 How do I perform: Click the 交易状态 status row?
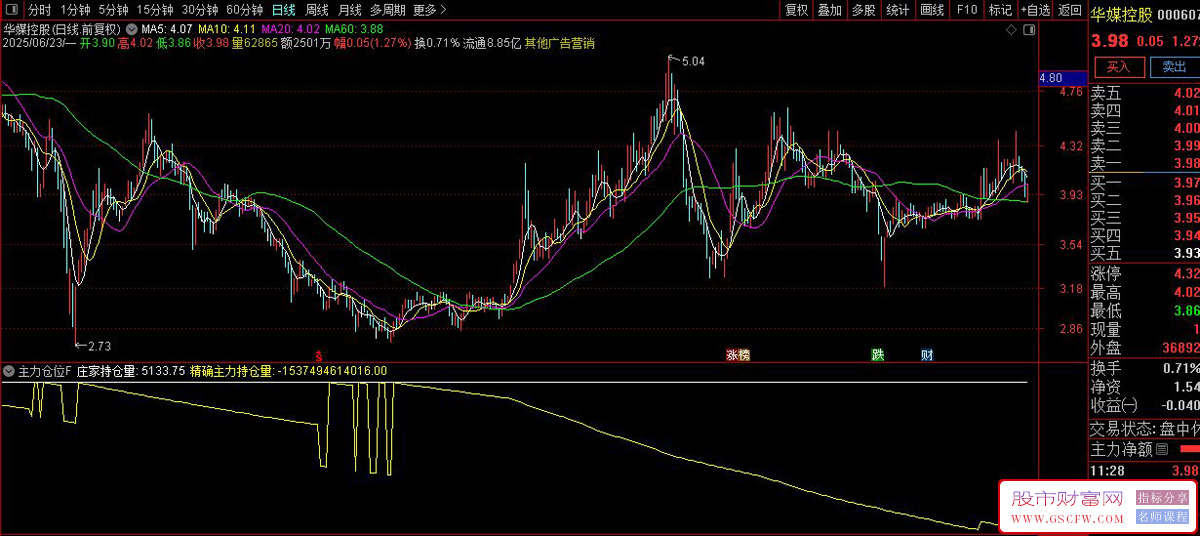click(1145, 428)
